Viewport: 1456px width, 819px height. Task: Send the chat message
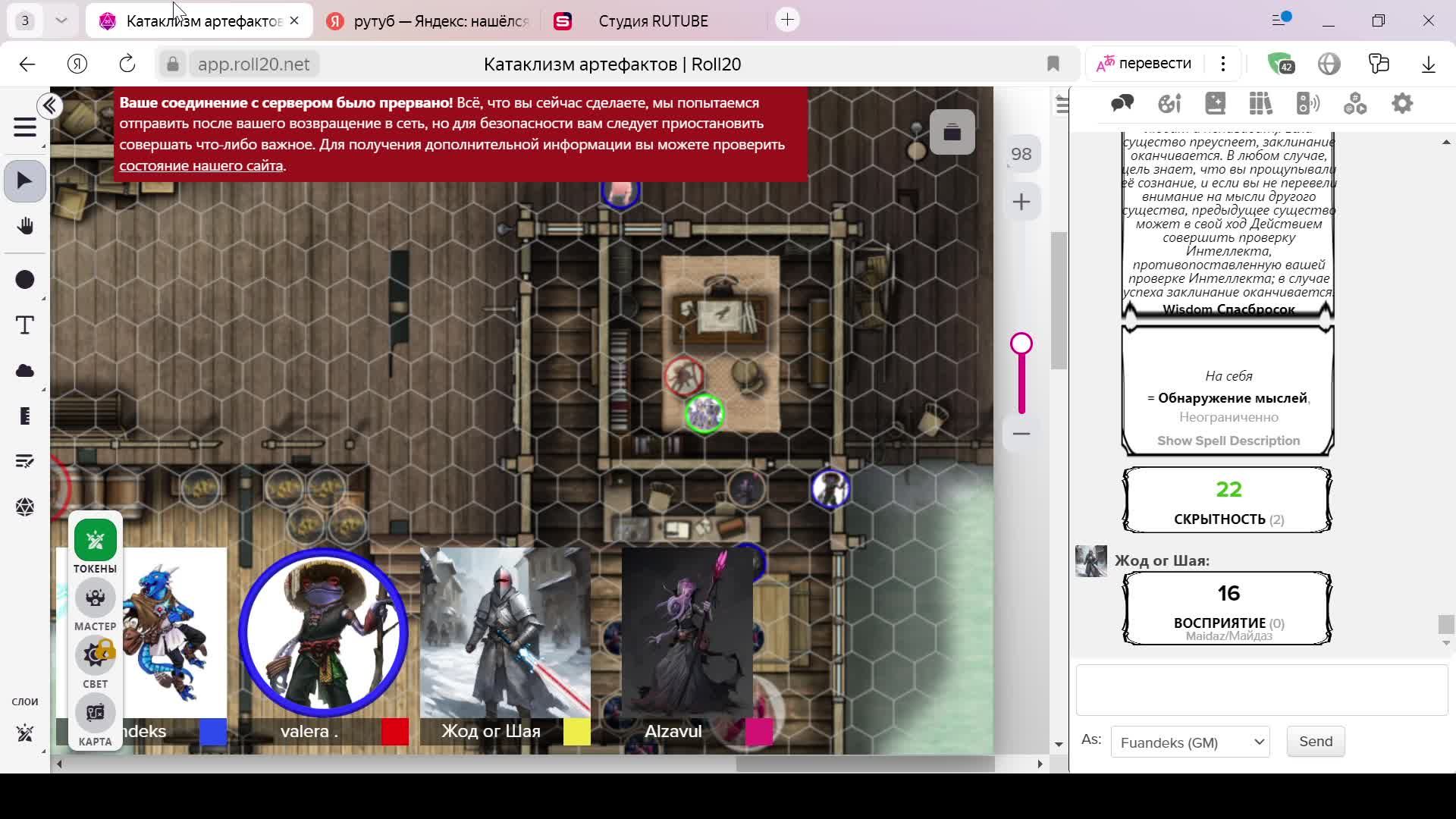click(1316, 742)
